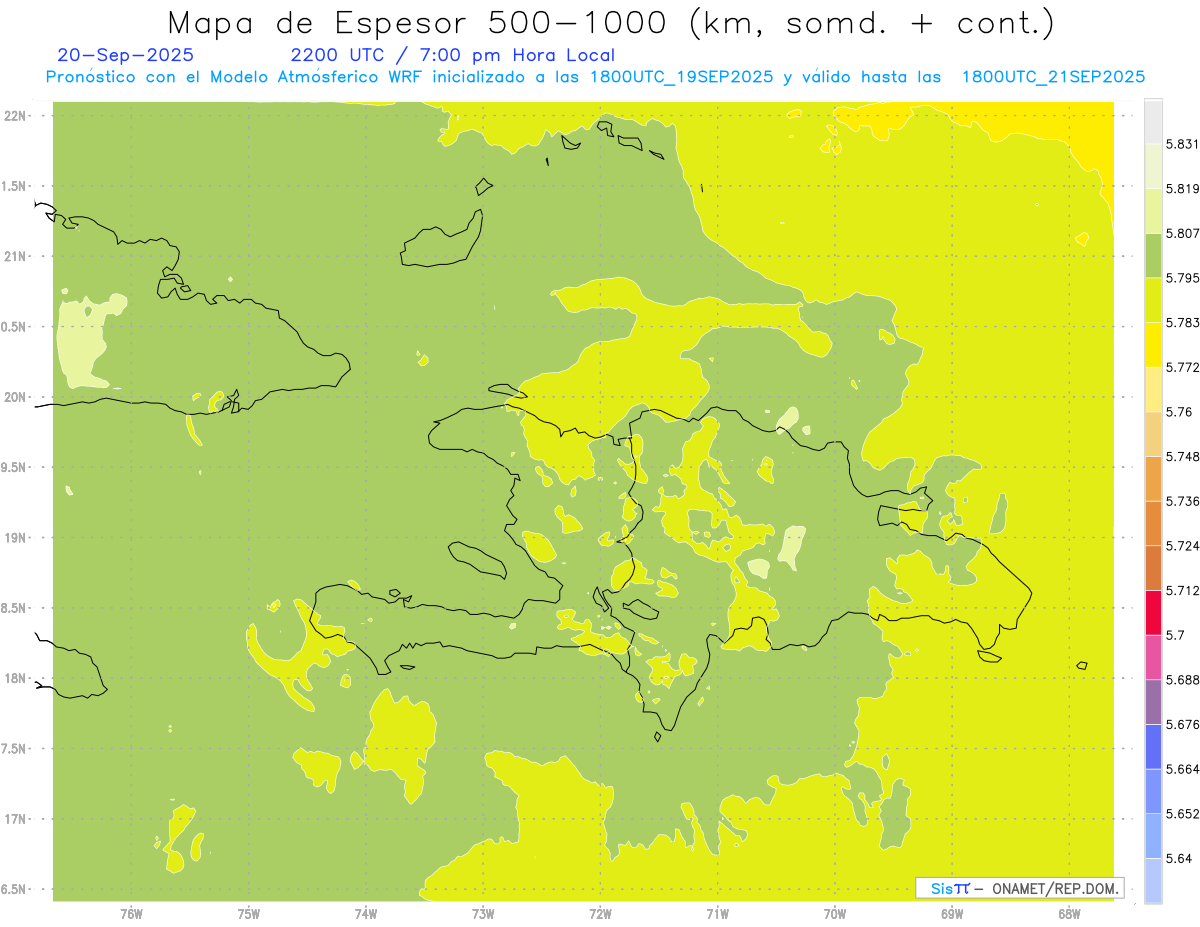
Task: Select the bright yellow legend swatch below 5.783
Action: click(x=1153, y=345)
